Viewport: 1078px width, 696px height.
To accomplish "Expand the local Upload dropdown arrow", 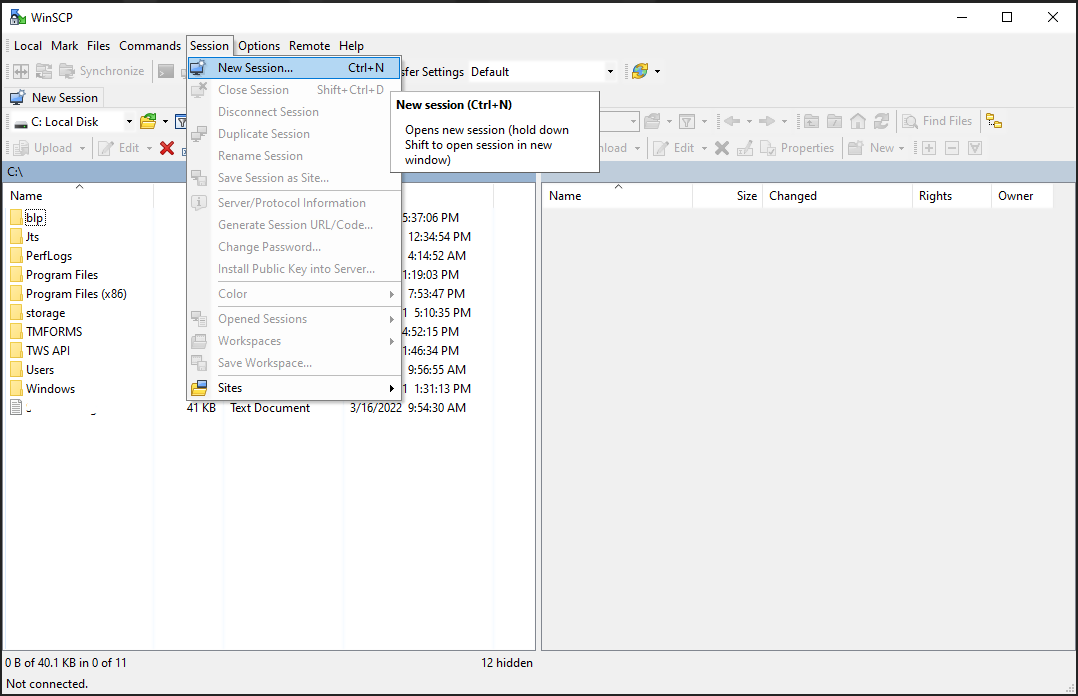I will point(82,148).
